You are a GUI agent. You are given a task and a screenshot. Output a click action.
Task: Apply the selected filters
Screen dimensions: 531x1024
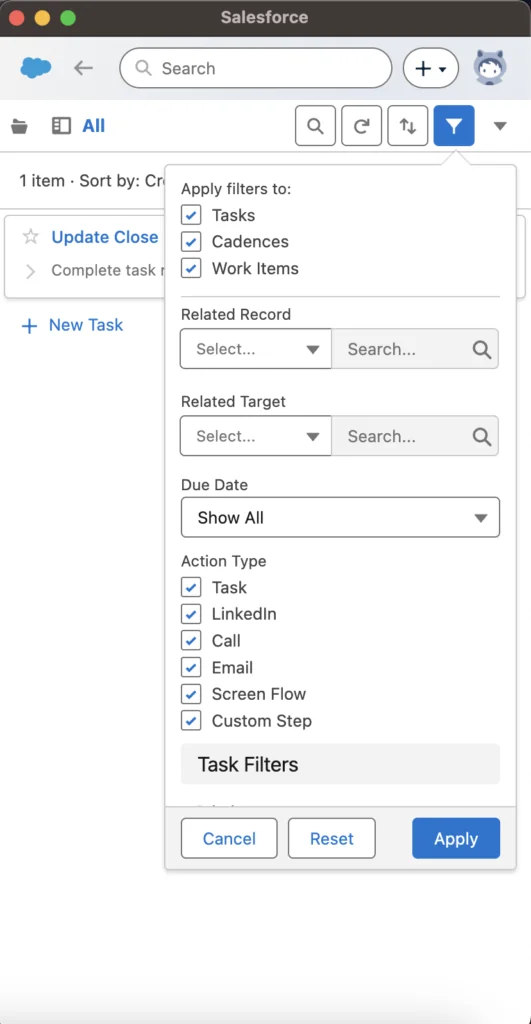(456, 838)
